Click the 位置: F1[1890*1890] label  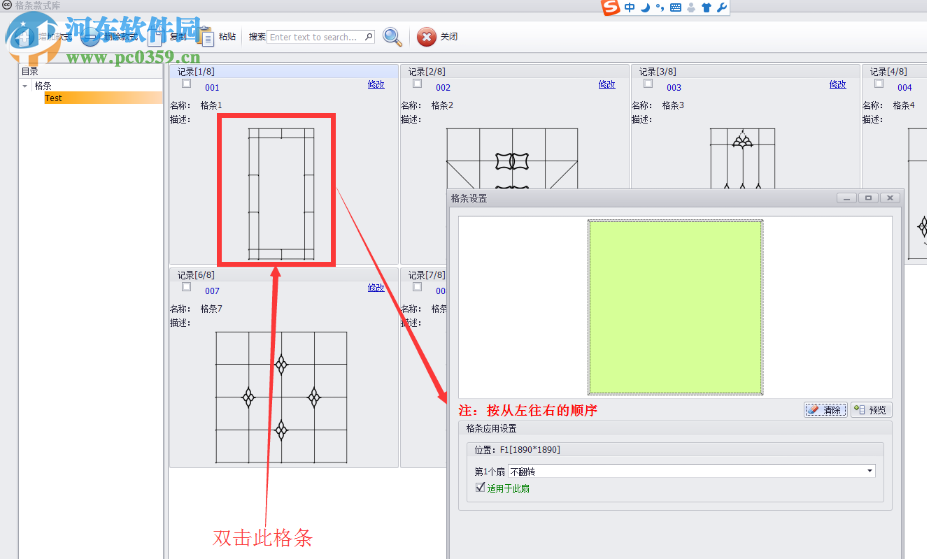517,450
